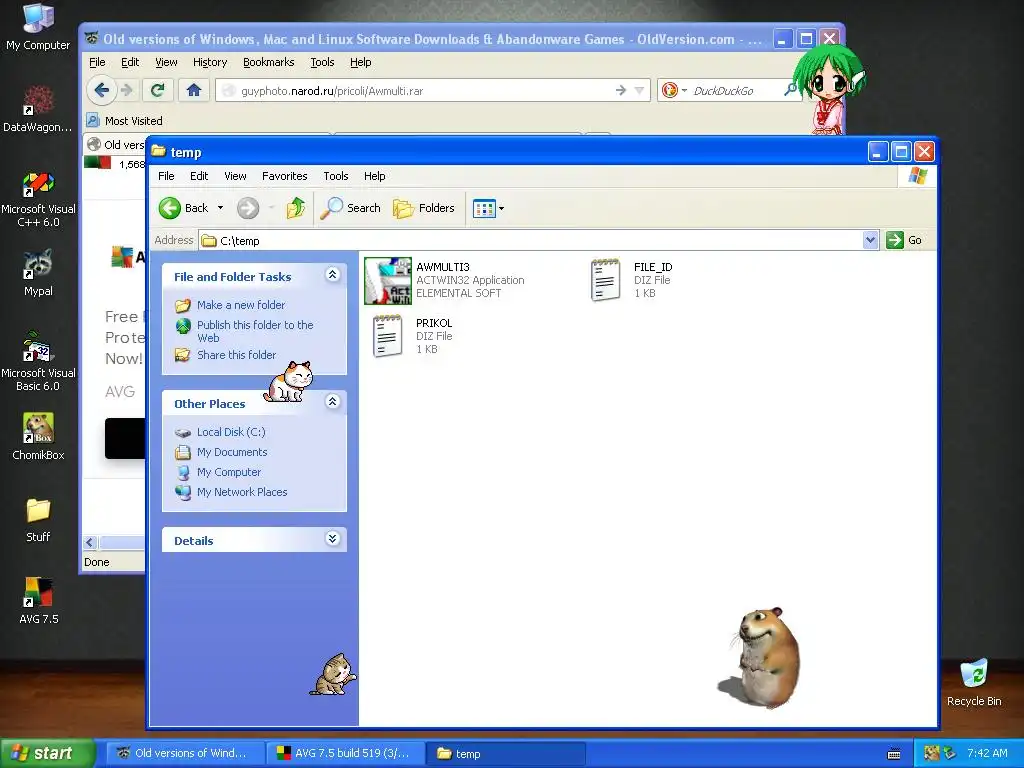Open Explorer File menu
Image resolution: width=1024 pixels, height=768 pixels.
[167, 176]
